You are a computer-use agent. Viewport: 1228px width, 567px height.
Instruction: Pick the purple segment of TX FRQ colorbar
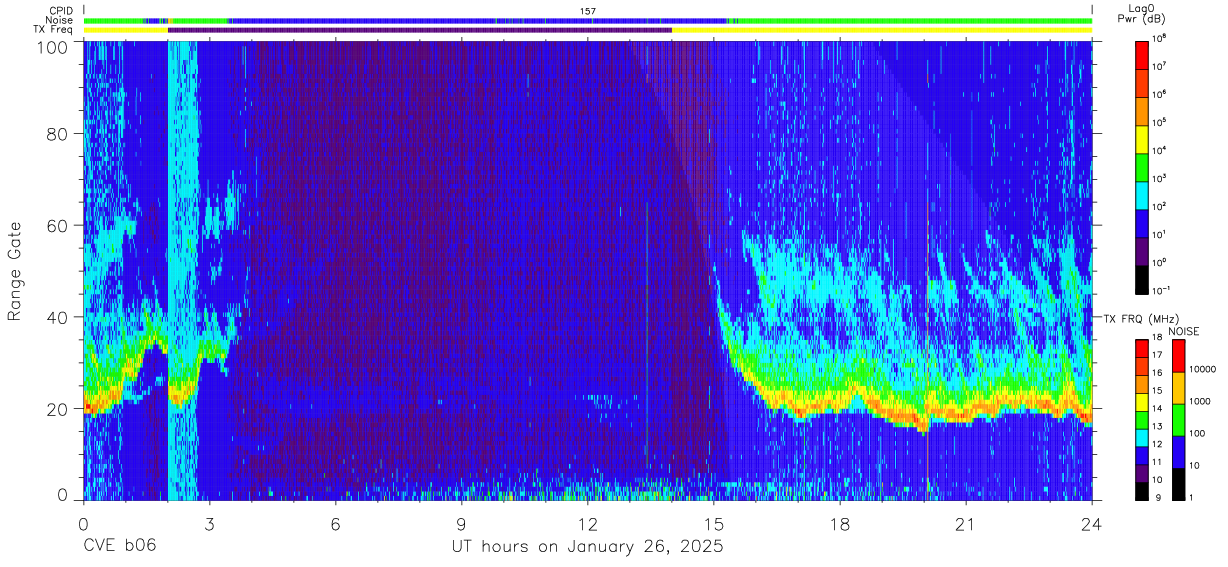(1142, 471)
